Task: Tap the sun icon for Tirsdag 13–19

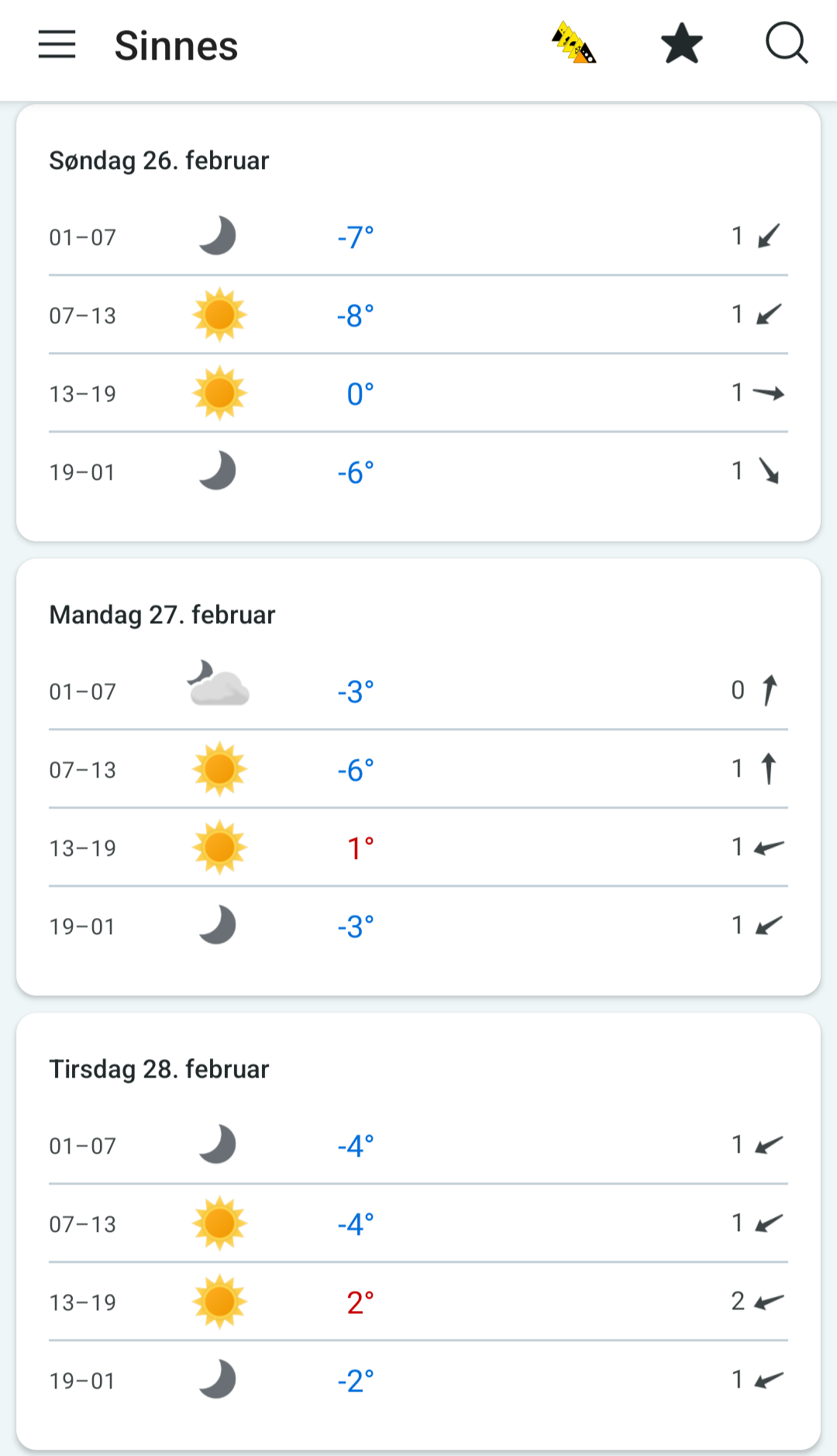Action: [x=219, y=1302]
